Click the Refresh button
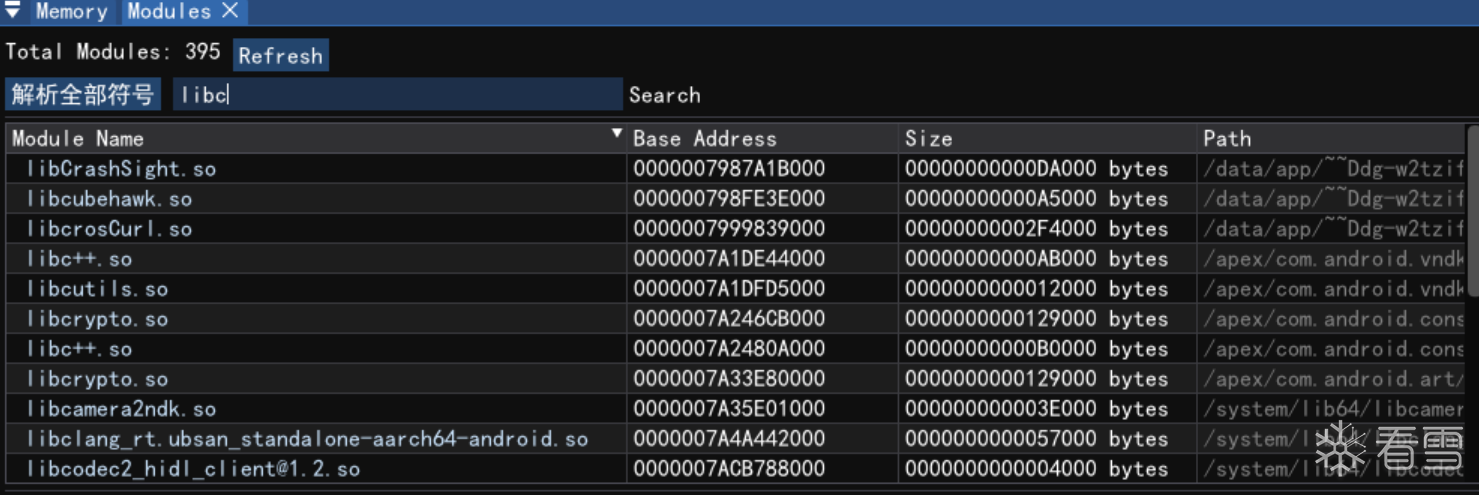This screenshot has height=495, width=1479. tap(281, 55)
